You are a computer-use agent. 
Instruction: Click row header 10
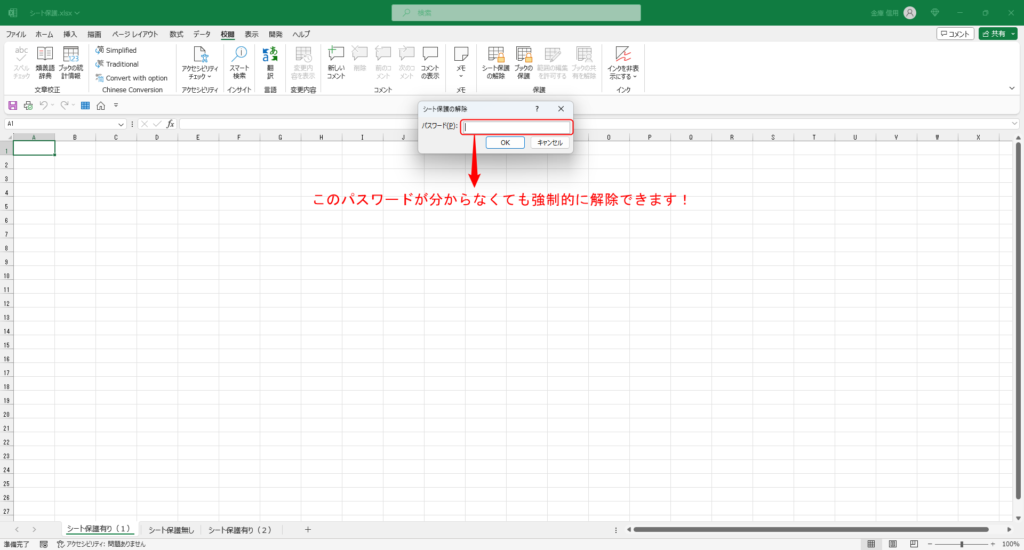click(x=7, y=276)
